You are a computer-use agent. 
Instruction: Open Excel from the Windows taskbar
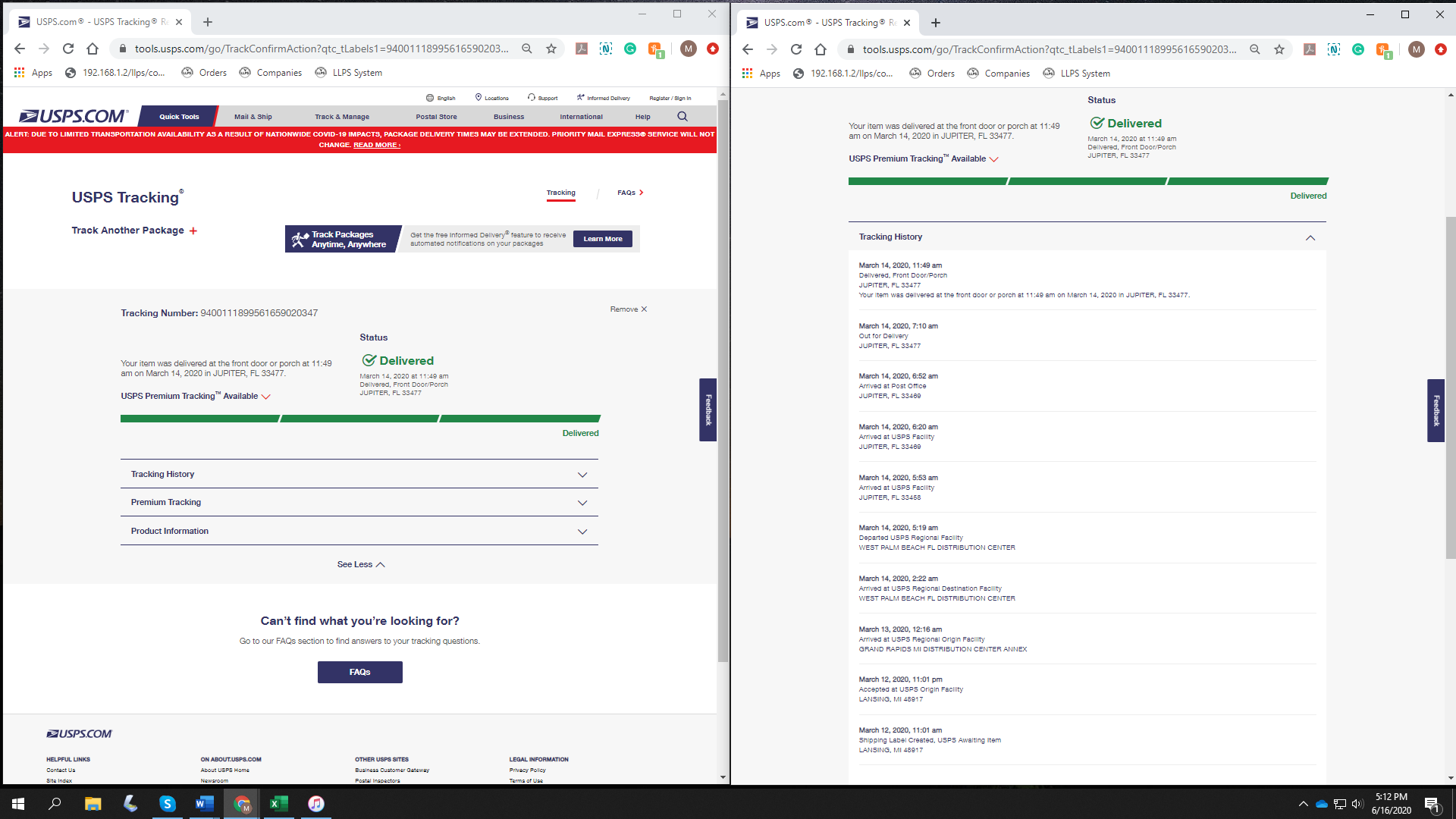pyautogui.click(x=278, y=804)
